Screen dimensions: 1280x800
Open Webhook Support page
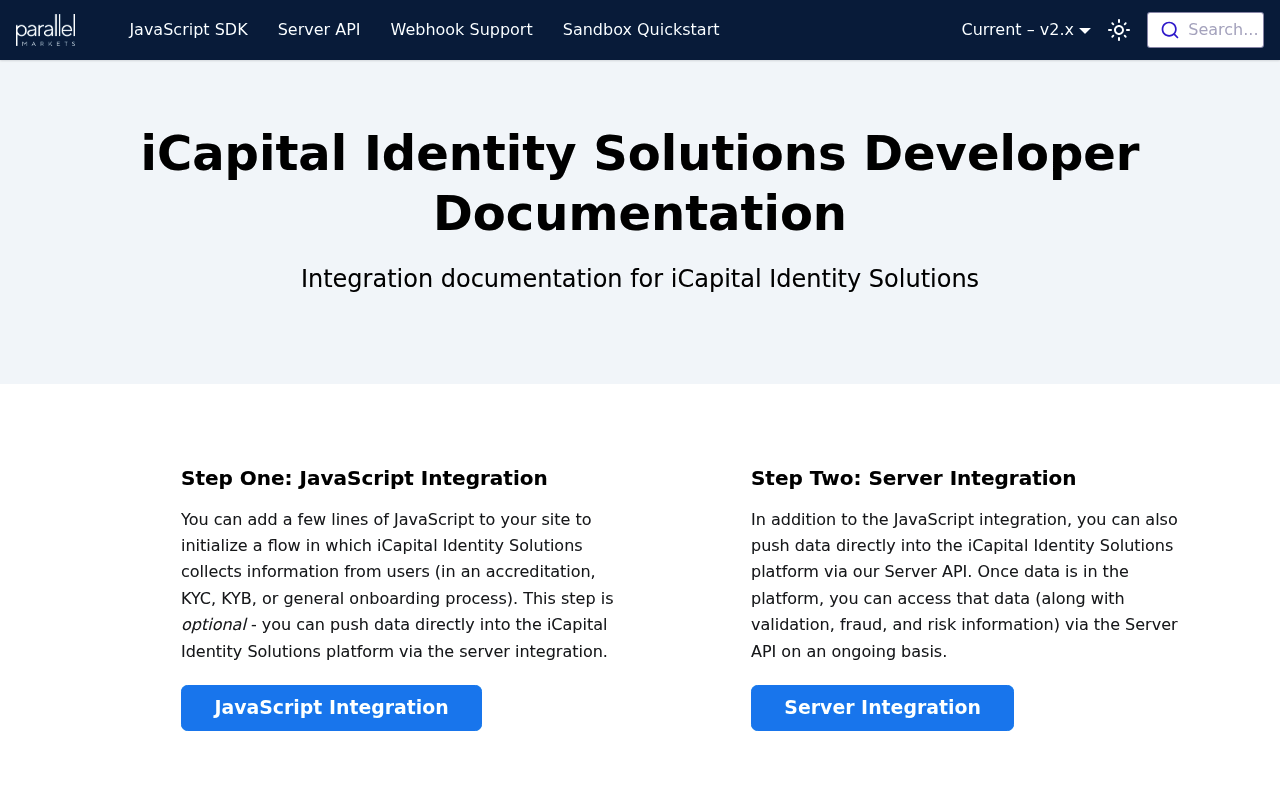pyautogui.click(x=461, y=30)
